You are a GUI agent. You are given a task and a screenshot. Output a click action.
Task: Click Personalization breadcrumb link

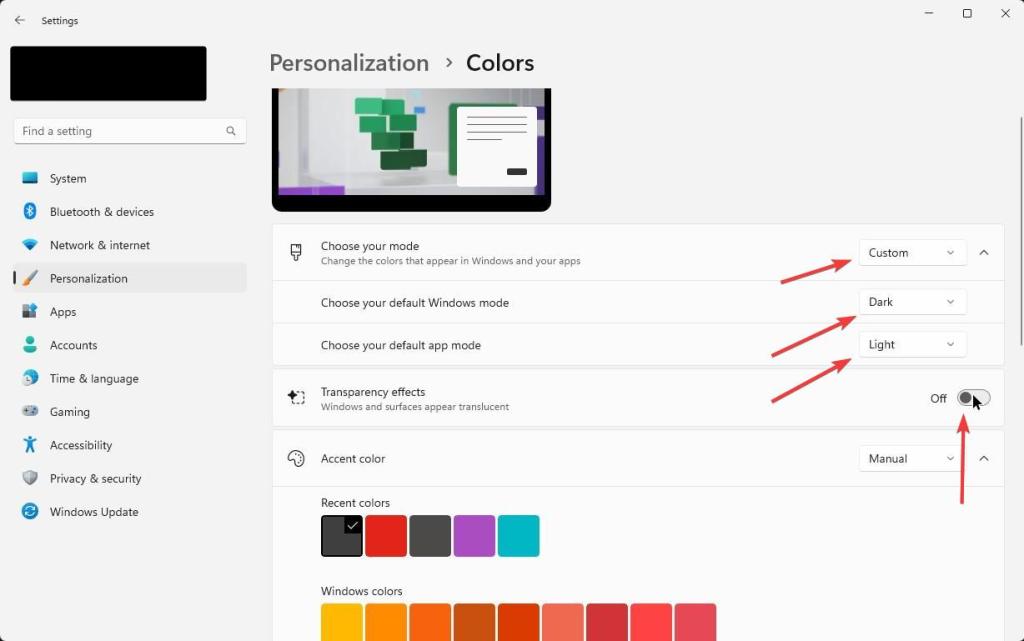tap(349, 63)
